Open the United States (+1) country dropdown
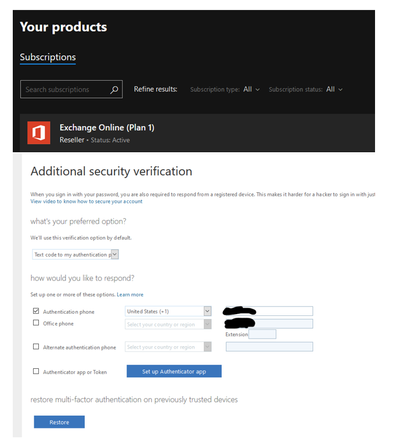This screenshot has width=400, height=438. [168, 311]
